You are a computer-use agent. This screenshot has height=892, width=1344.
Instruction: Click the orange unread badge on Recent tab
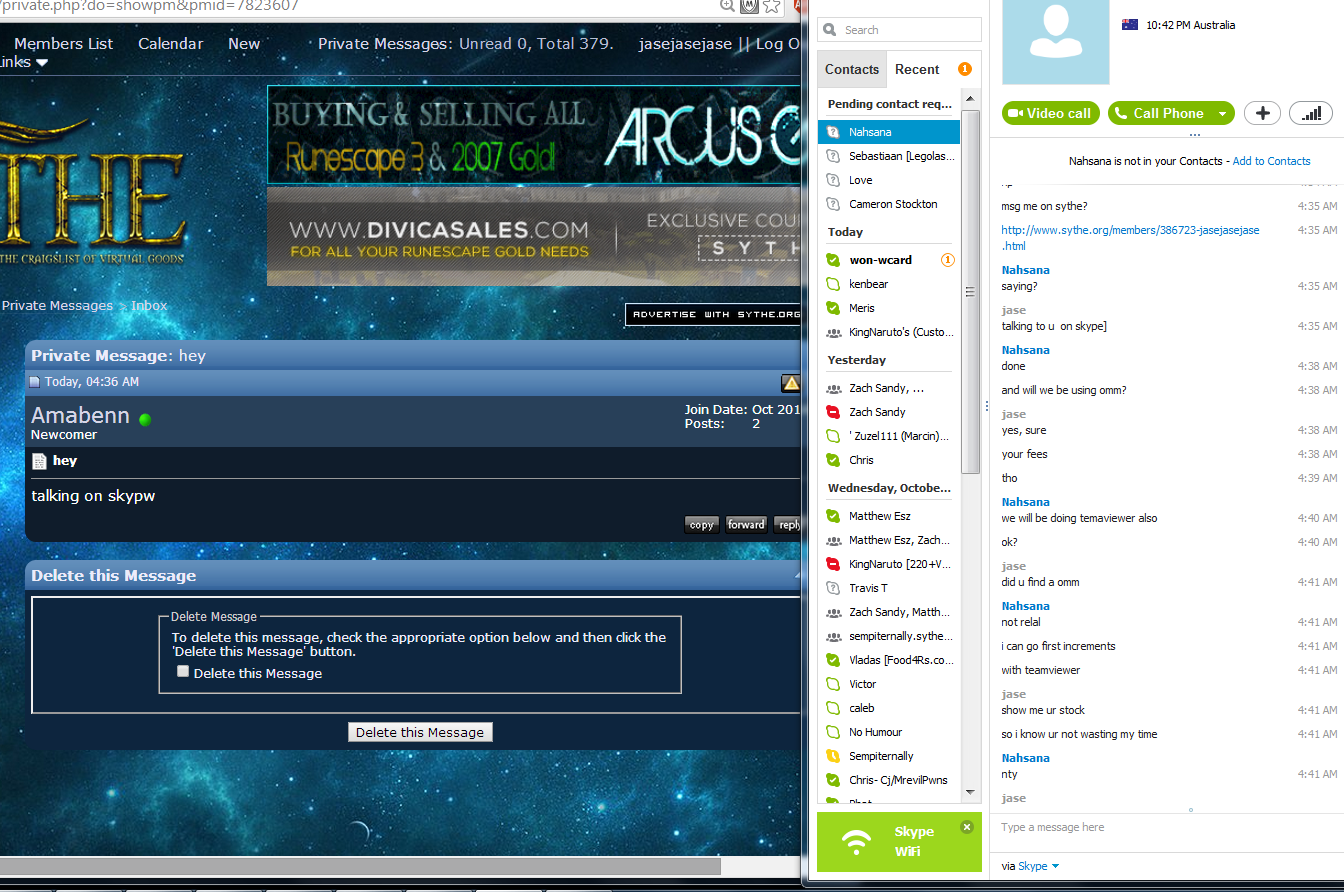964,69
